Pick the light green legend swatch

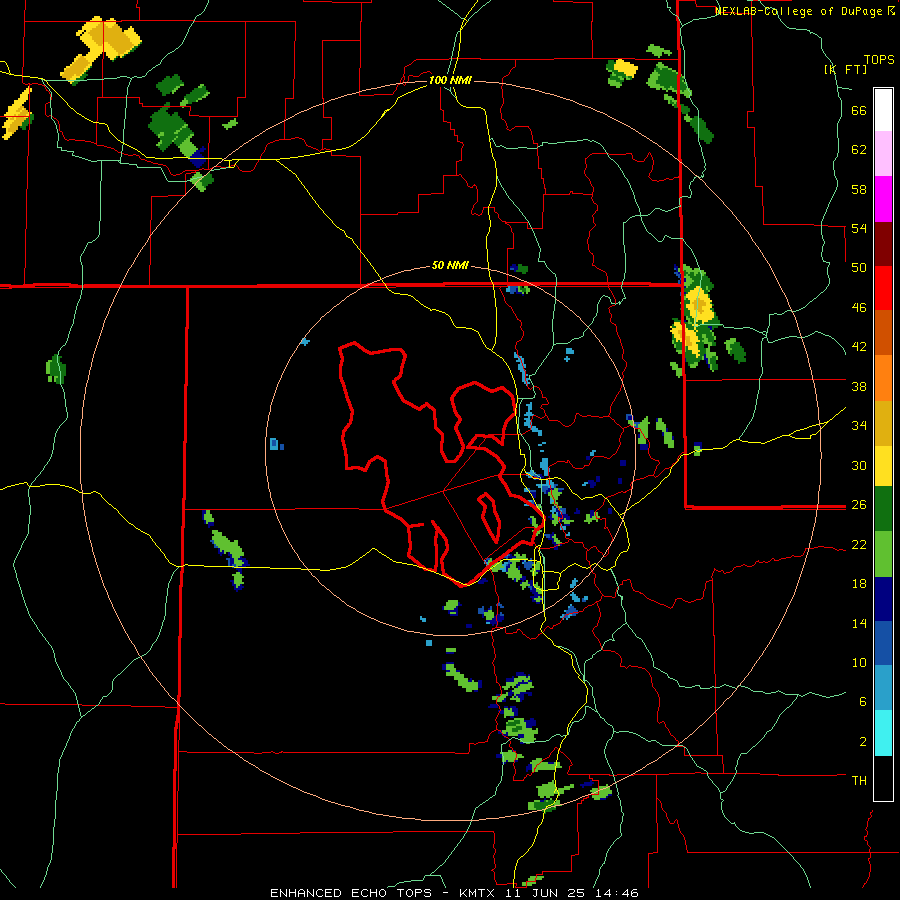coord(883,554)
